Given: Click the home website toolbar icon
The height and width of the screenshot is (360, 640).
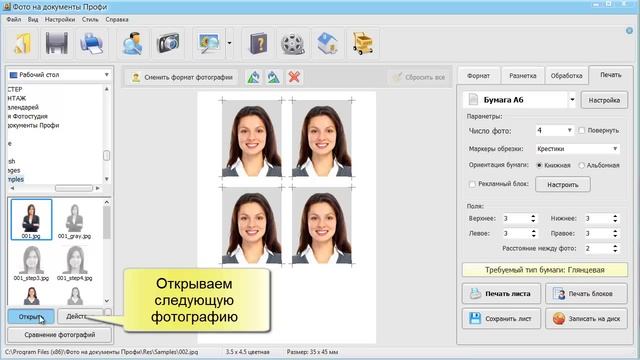Looking at the screenshot, I should (x=327, y=43).
